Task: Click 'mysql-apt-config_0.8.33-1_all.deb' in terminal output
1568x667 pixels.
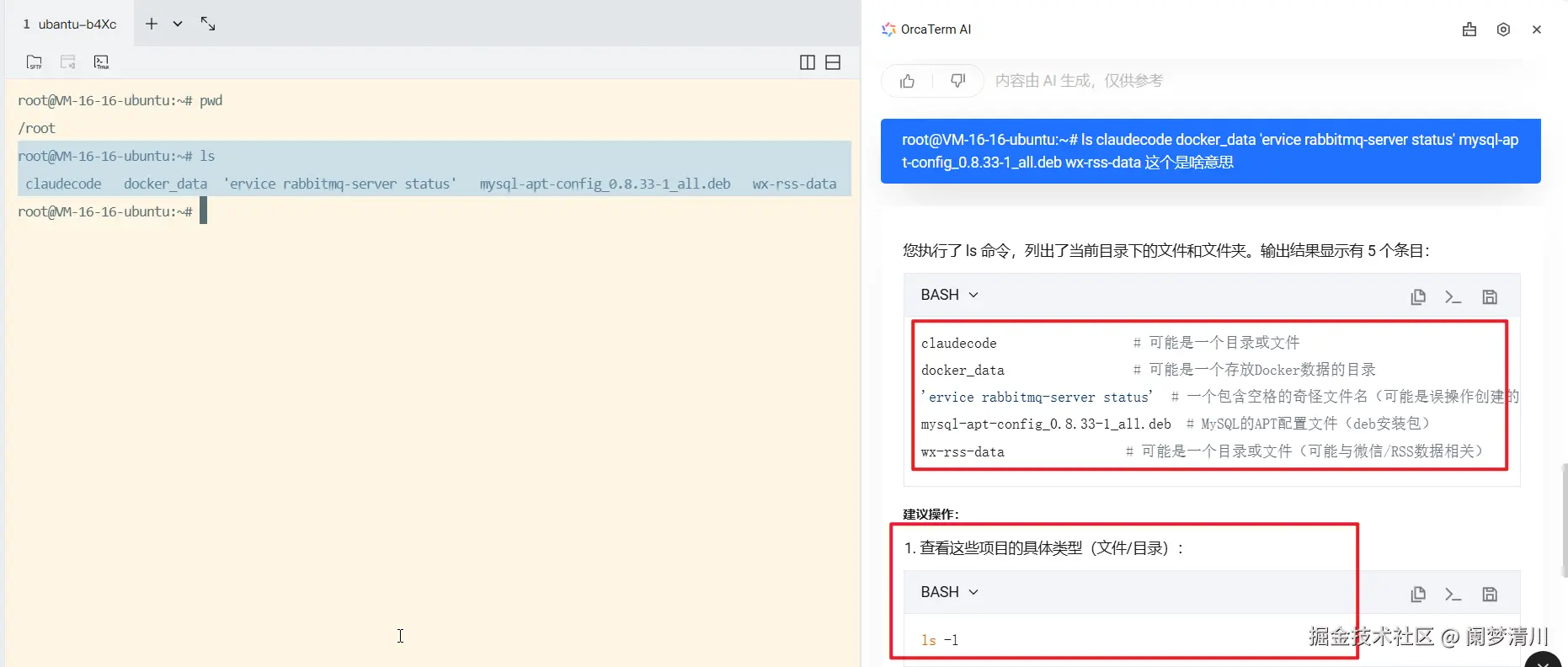Action: coord(605,184)
